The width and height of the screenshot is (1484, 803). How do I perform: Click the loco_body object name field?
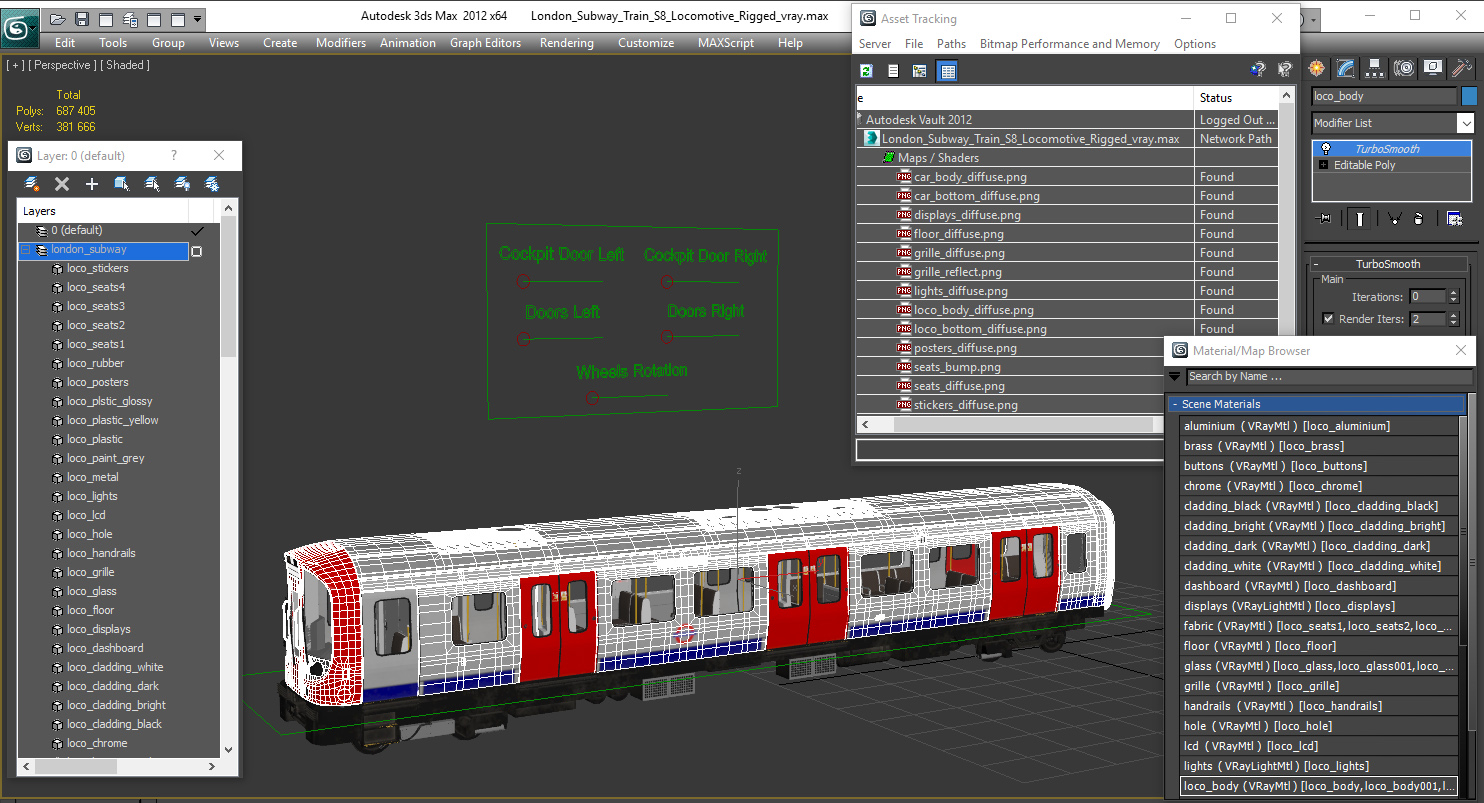(1384, 96)
